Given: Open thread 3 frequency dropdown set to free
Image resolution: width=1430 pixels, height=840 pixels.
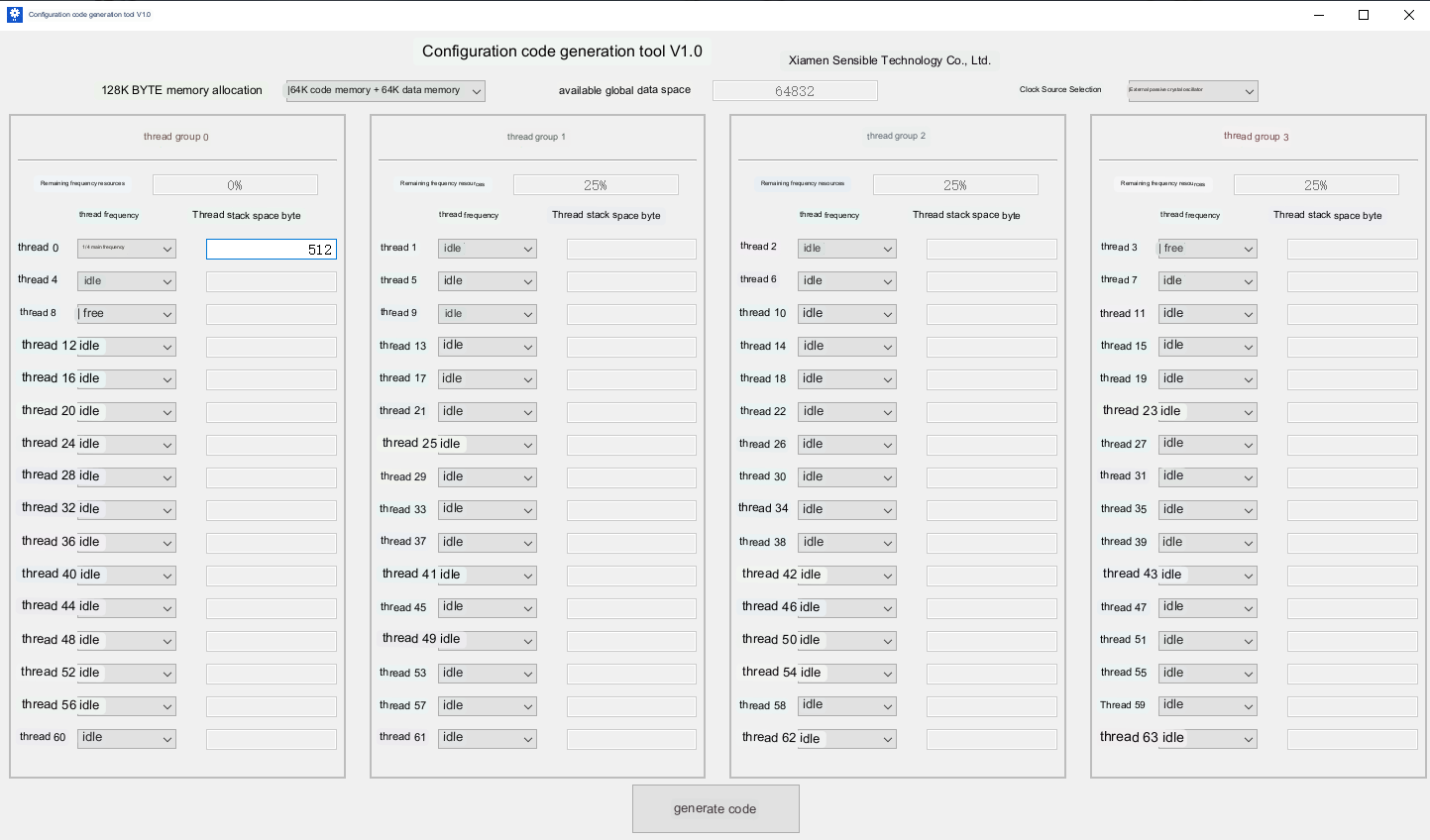Looking at the screenshot, I should 1208,249.
